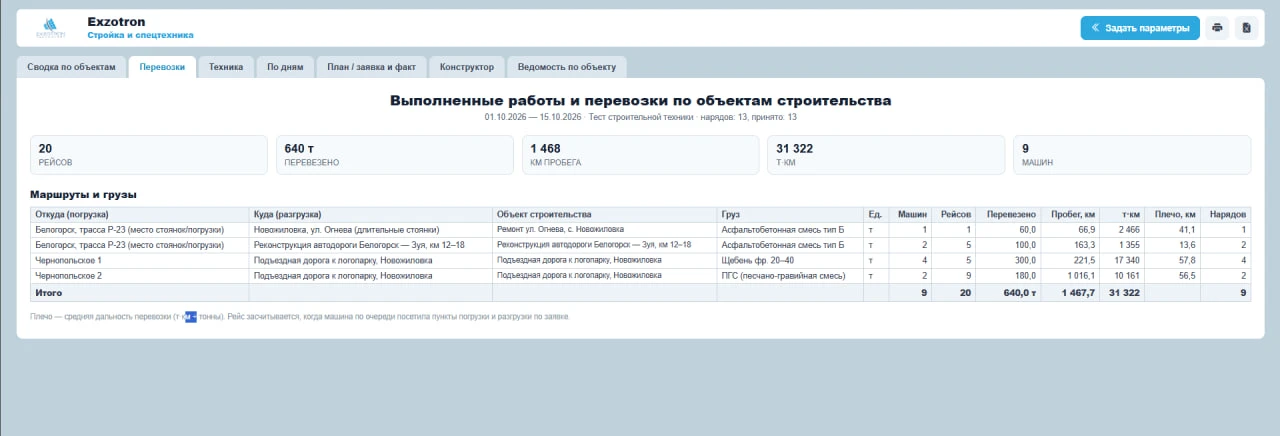The width and height of the screenshot is (1280, 436).
Task: Click the Нарядов column header
Action: click(1227, 215)
